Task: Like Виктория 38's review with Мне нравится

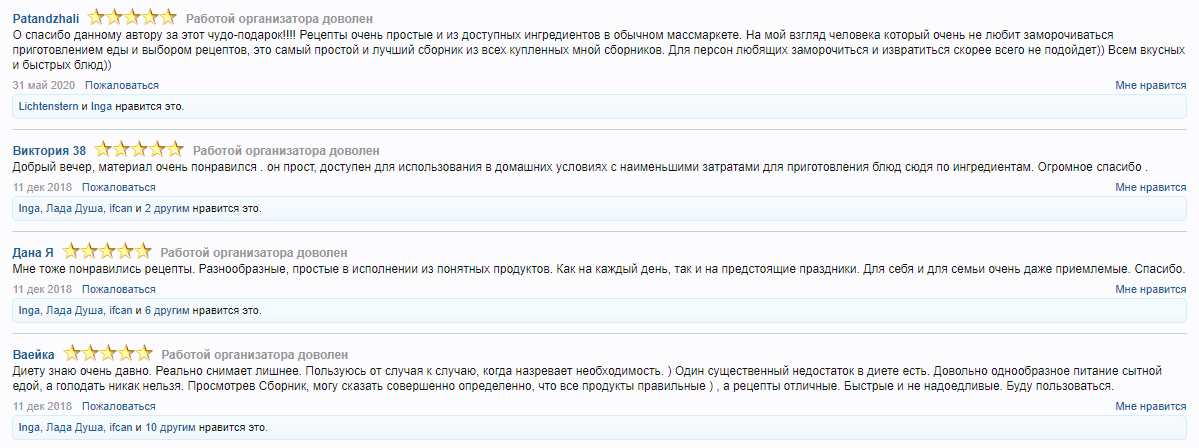Action: (1150, 187)
